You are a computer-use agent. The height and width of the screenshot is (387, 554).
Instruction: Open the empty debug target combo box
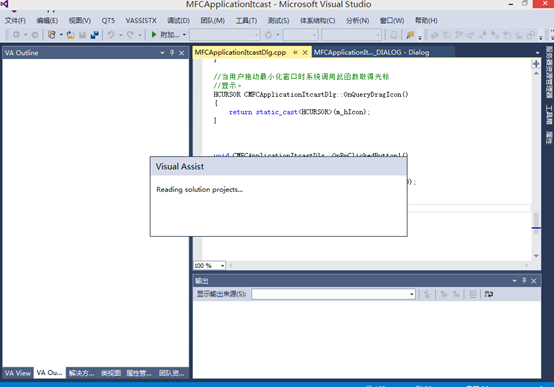tap(225, 35)
